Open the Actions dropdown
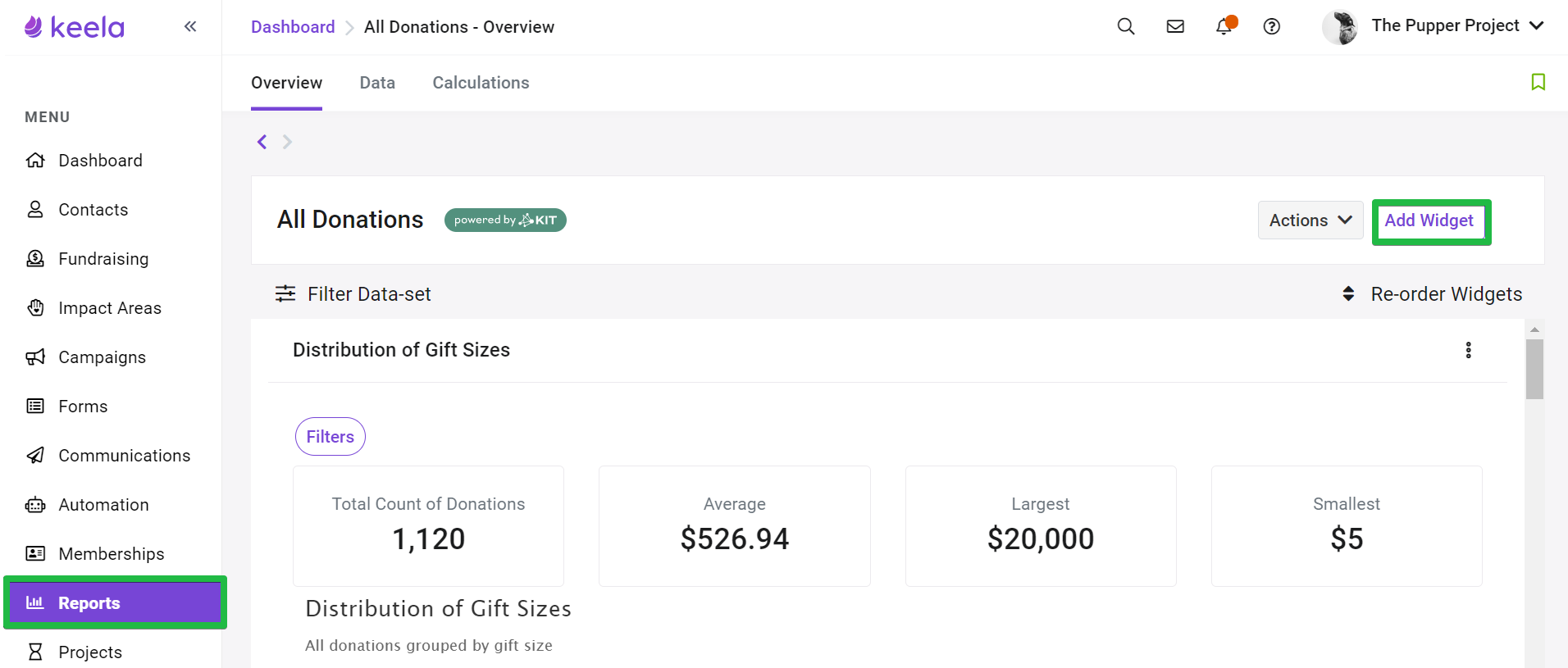 pos(1310,220)
